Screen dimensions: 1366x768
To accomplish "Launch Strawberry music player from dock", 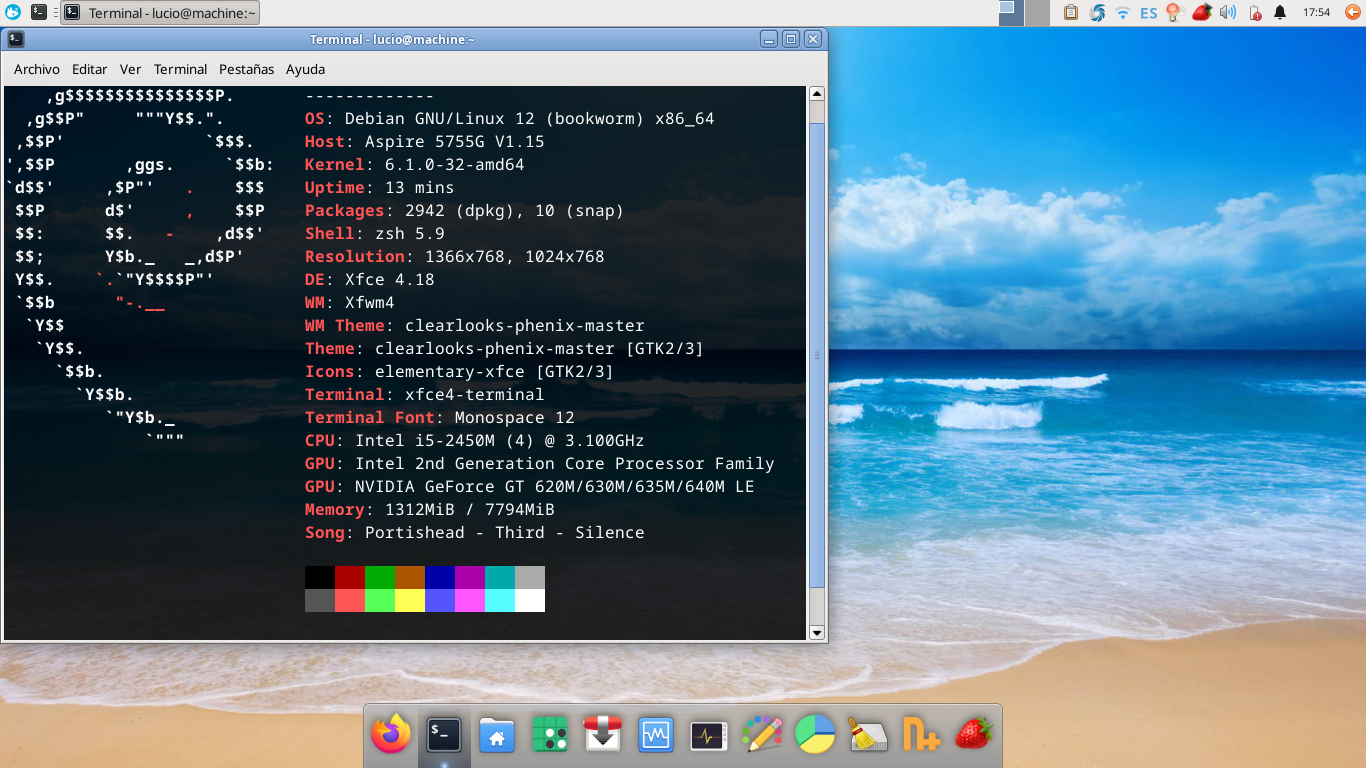I will 974,734.
